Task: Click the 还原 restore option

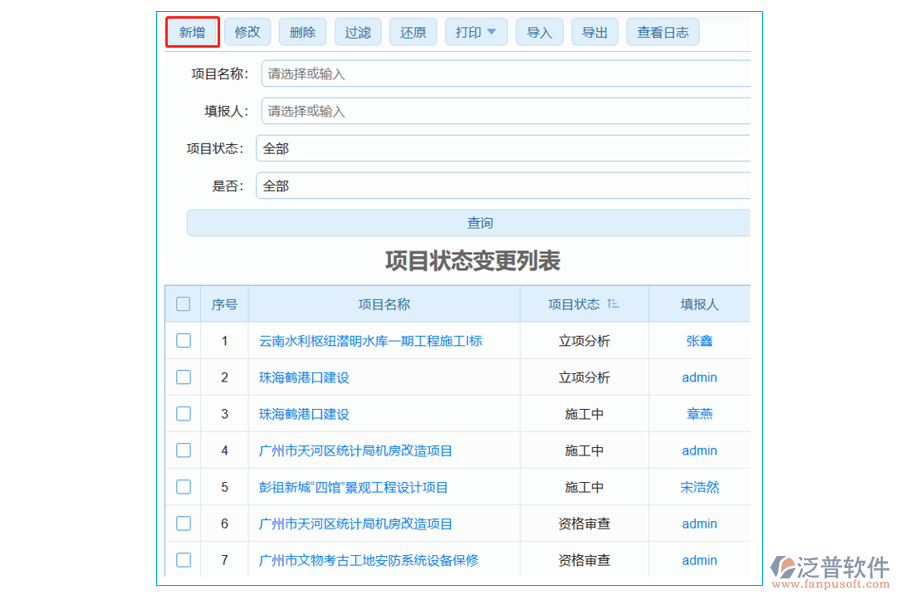Action: (x=412, y=31)
